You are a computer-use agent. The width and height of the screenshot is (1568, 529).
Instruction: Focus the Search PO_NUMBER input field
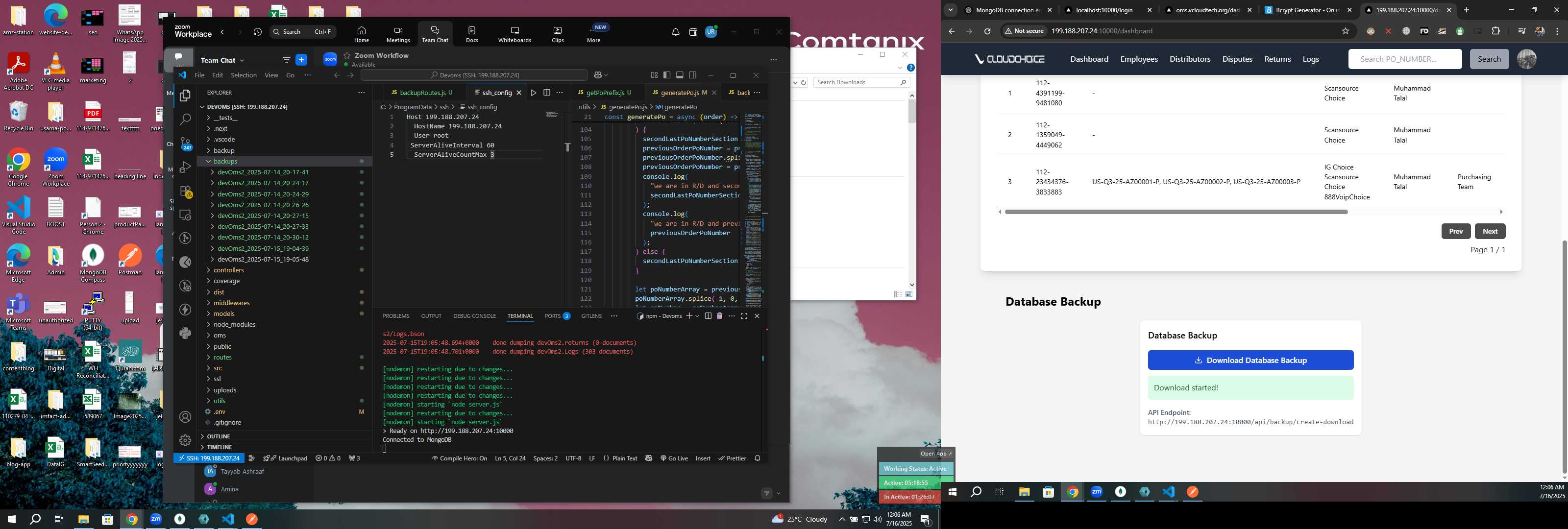click(1404, 59)
